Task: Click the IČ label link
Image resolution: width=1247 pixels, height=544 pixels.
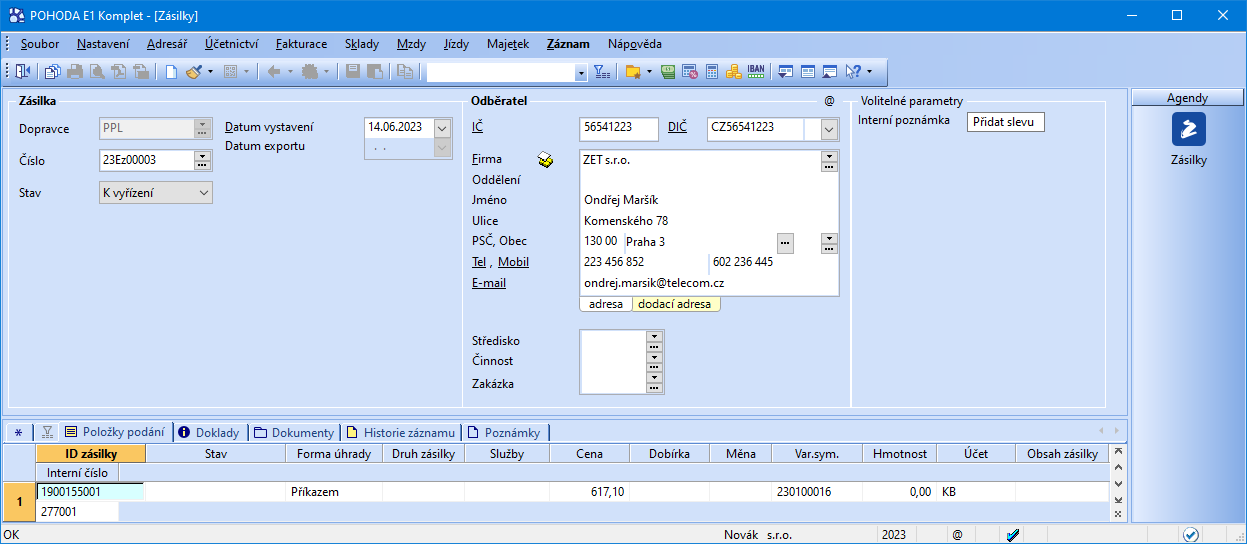Action: [477, 127]
